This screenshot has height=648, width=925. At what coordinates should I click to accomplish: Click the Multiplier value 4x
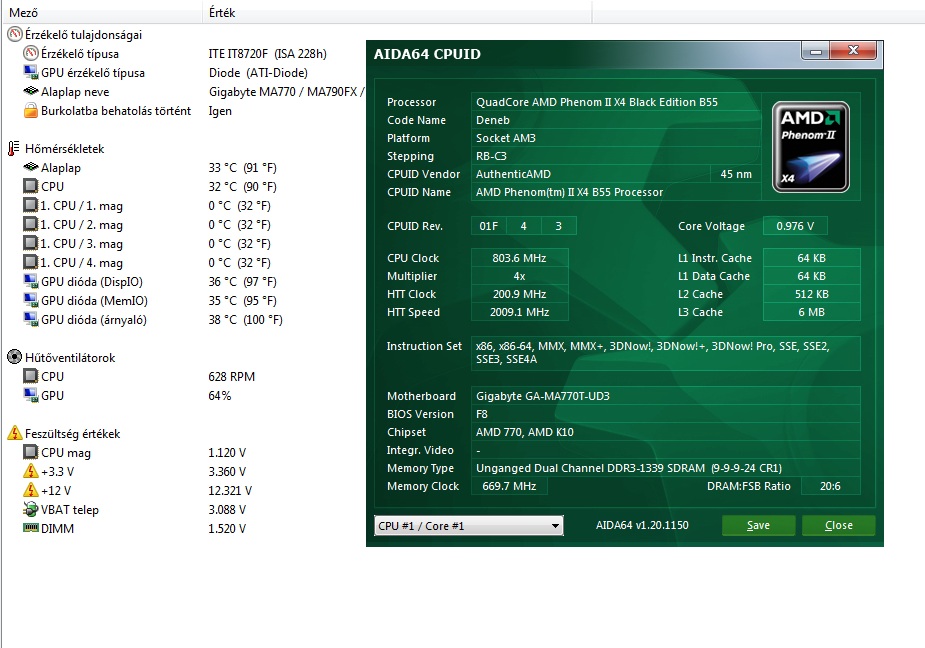[x=519, y=276]
